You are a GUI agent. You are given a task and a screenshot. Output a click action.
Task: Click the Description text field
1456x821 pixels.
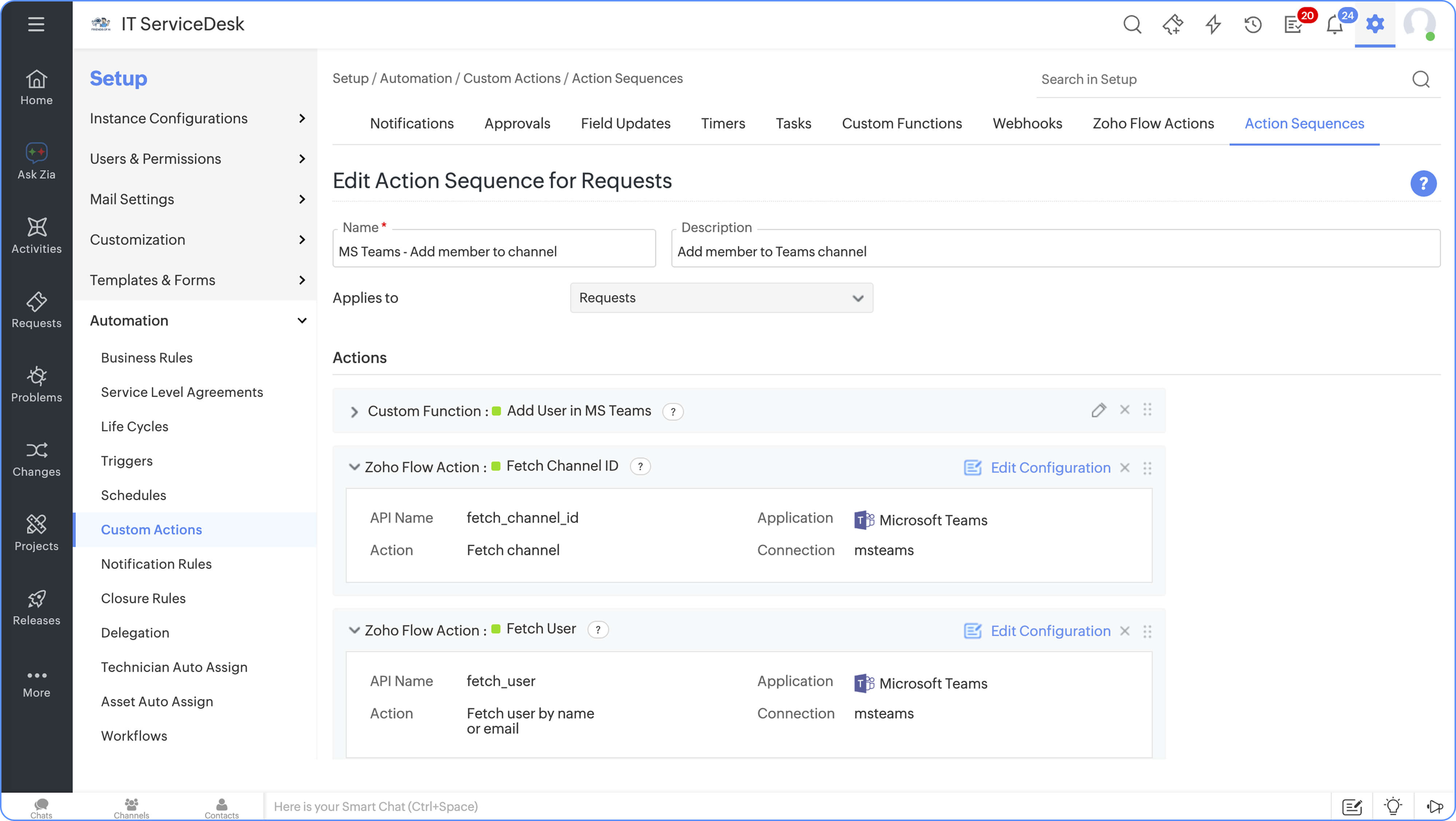[1055, 251]
